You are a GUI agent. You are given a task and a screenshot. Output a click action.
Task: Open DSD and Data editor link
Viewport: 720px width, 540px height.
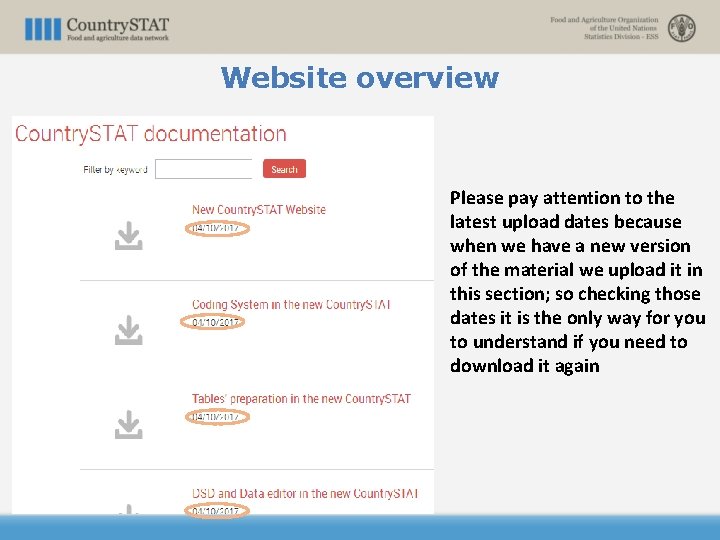click(x=305, y=494)
